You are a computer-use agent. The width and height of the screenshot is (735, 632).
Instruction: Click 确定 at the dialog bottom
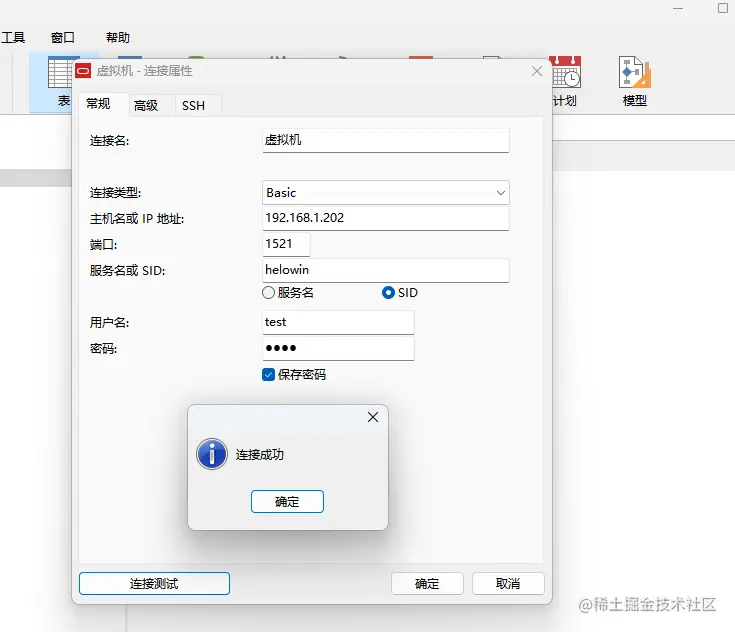tap(427, 584)
